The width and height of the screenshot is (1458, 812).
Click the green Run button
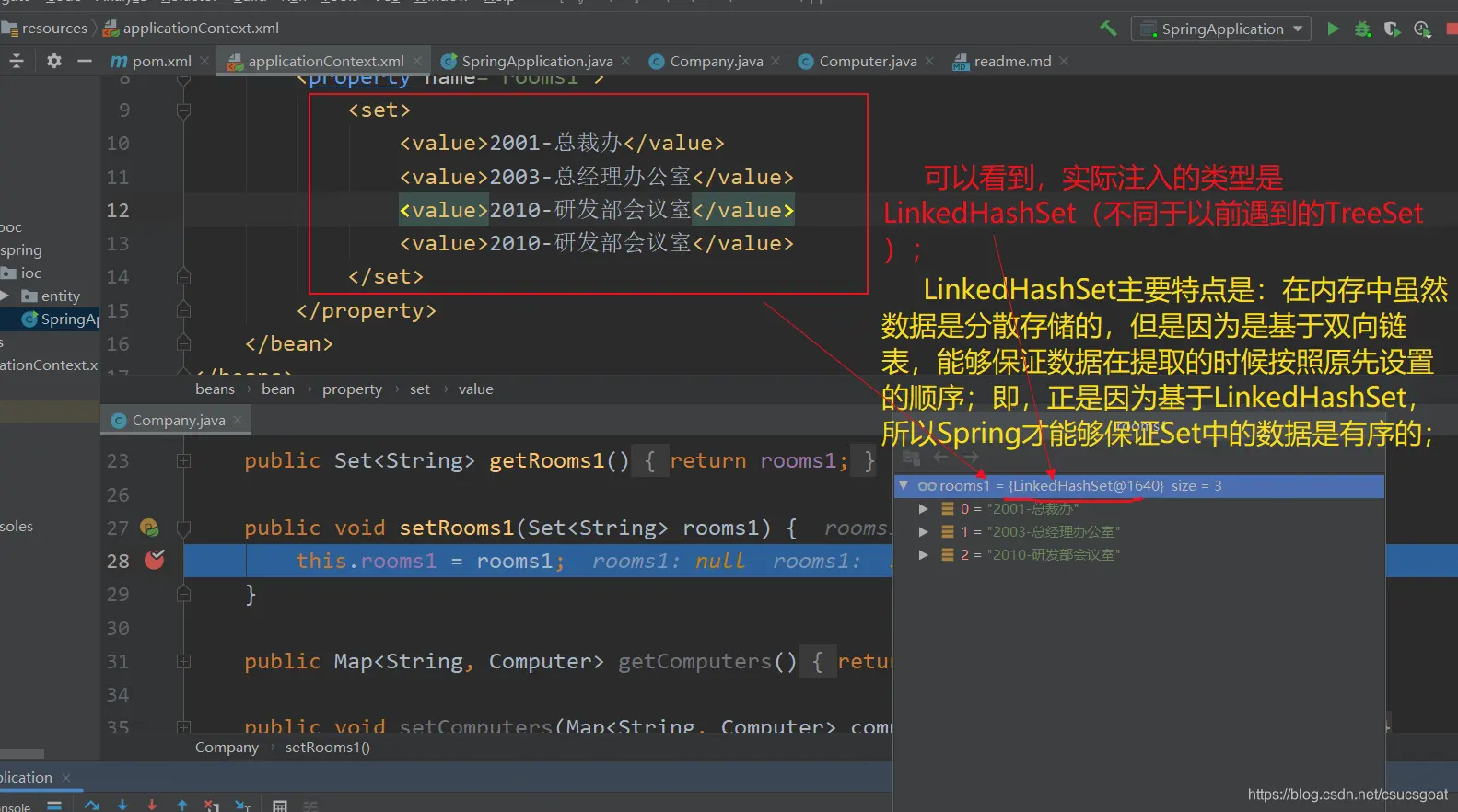click(1333, 29)
